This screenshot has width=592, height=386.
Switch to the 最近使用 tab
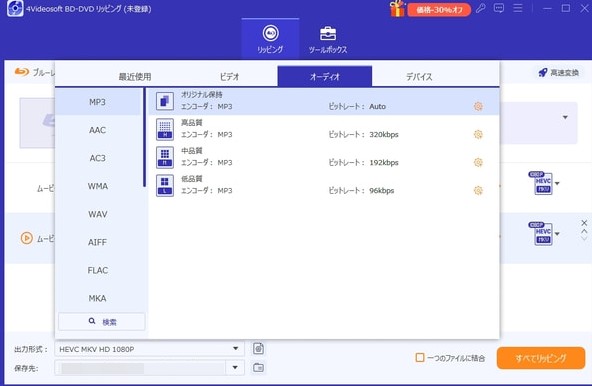(135, 77)
